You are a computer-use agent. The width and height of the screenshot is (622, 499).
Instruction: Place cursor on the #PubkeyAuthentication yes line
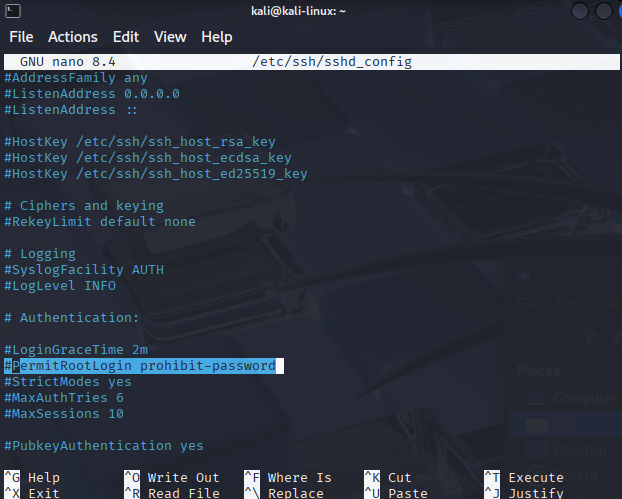point(104,446)
